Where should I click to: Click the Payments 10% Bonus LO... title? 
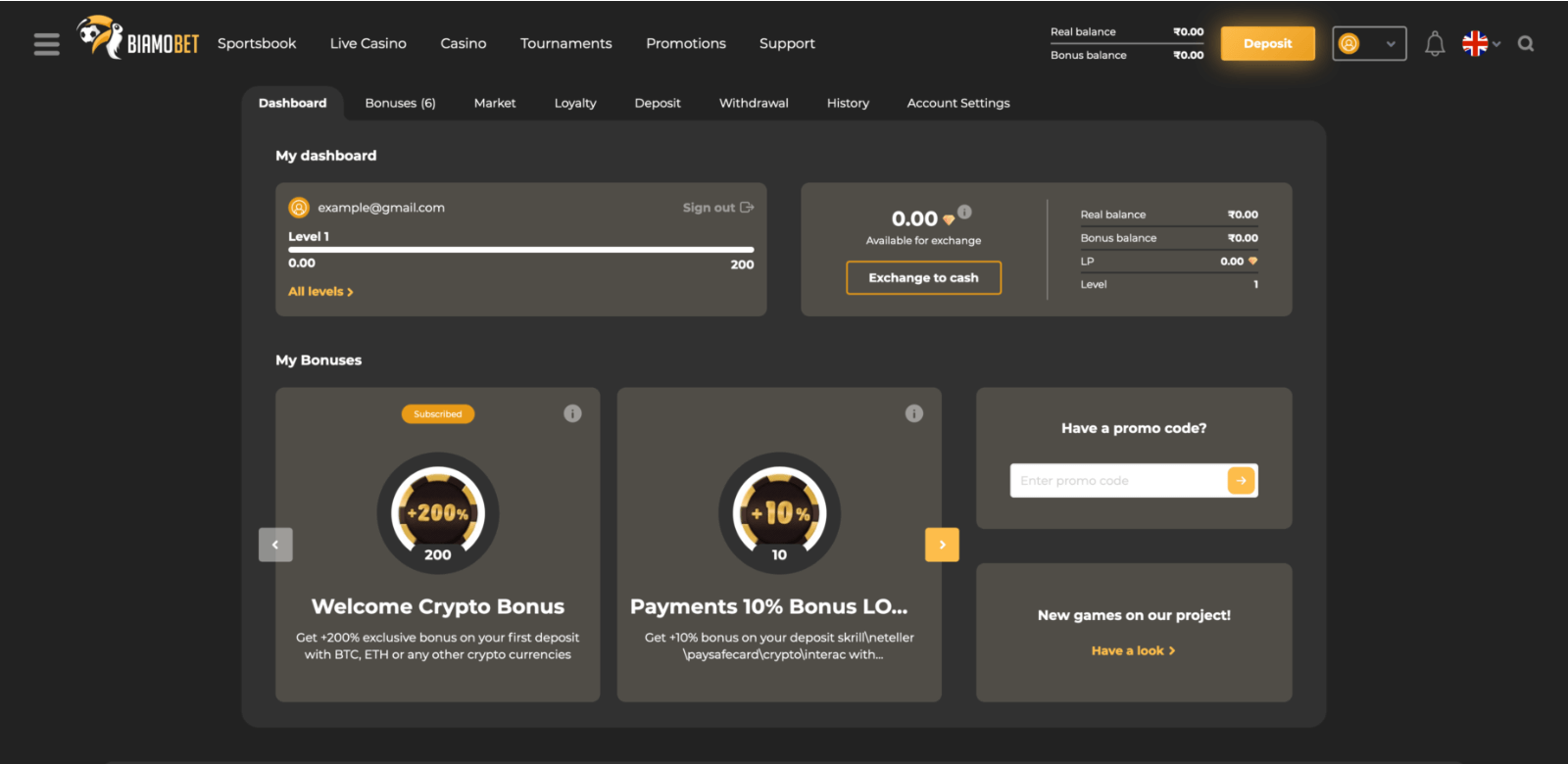pos(769,606)
